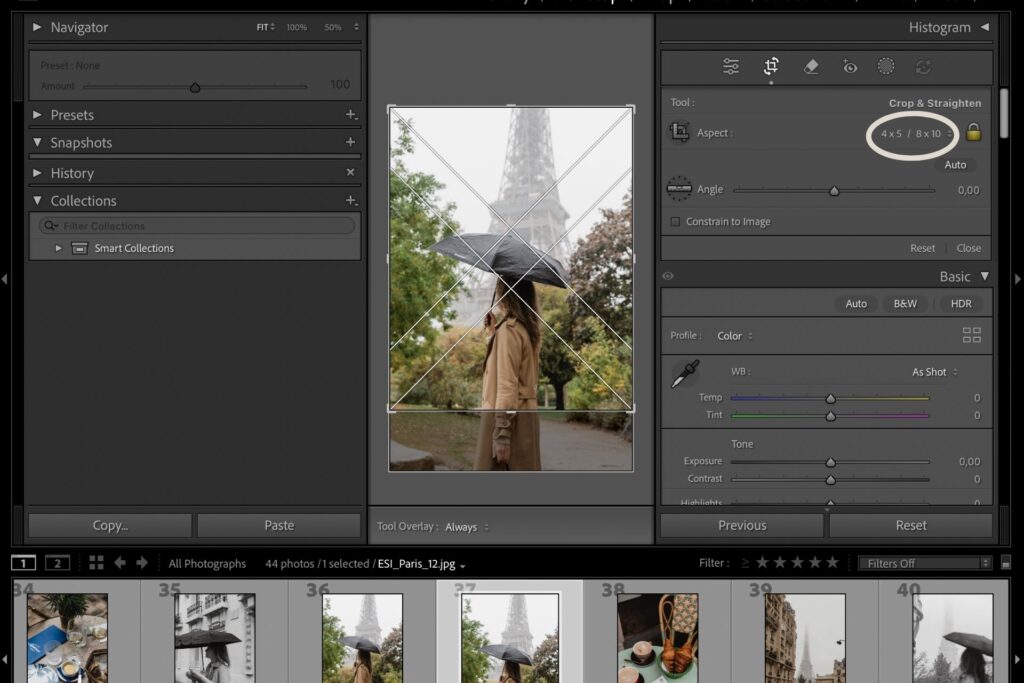
Task: Open Grid view icon in filmstrip bar
Action: 96,563
